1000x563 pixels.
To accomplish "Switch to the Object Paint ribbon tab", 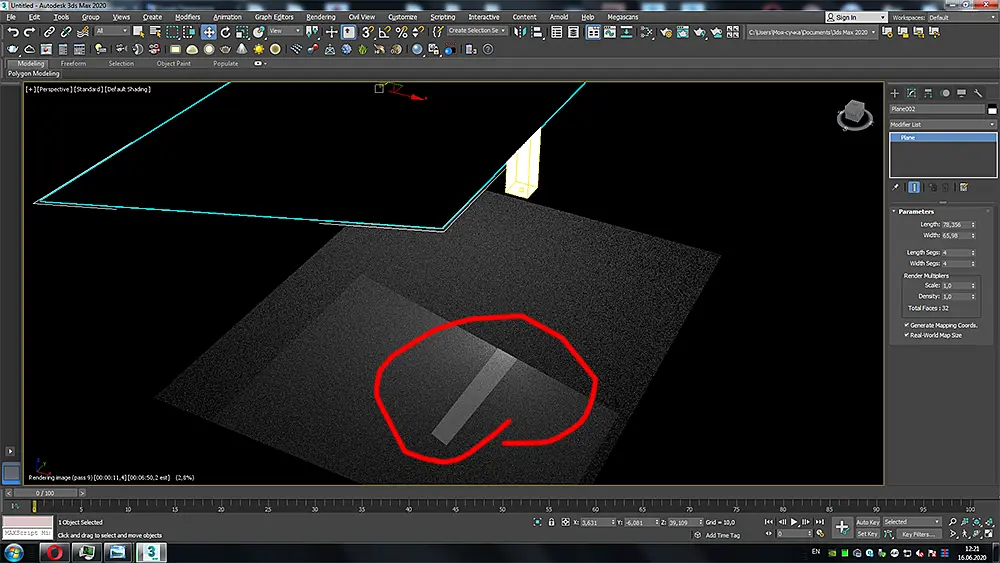I will pyautogui.click(x=173, y=64).
